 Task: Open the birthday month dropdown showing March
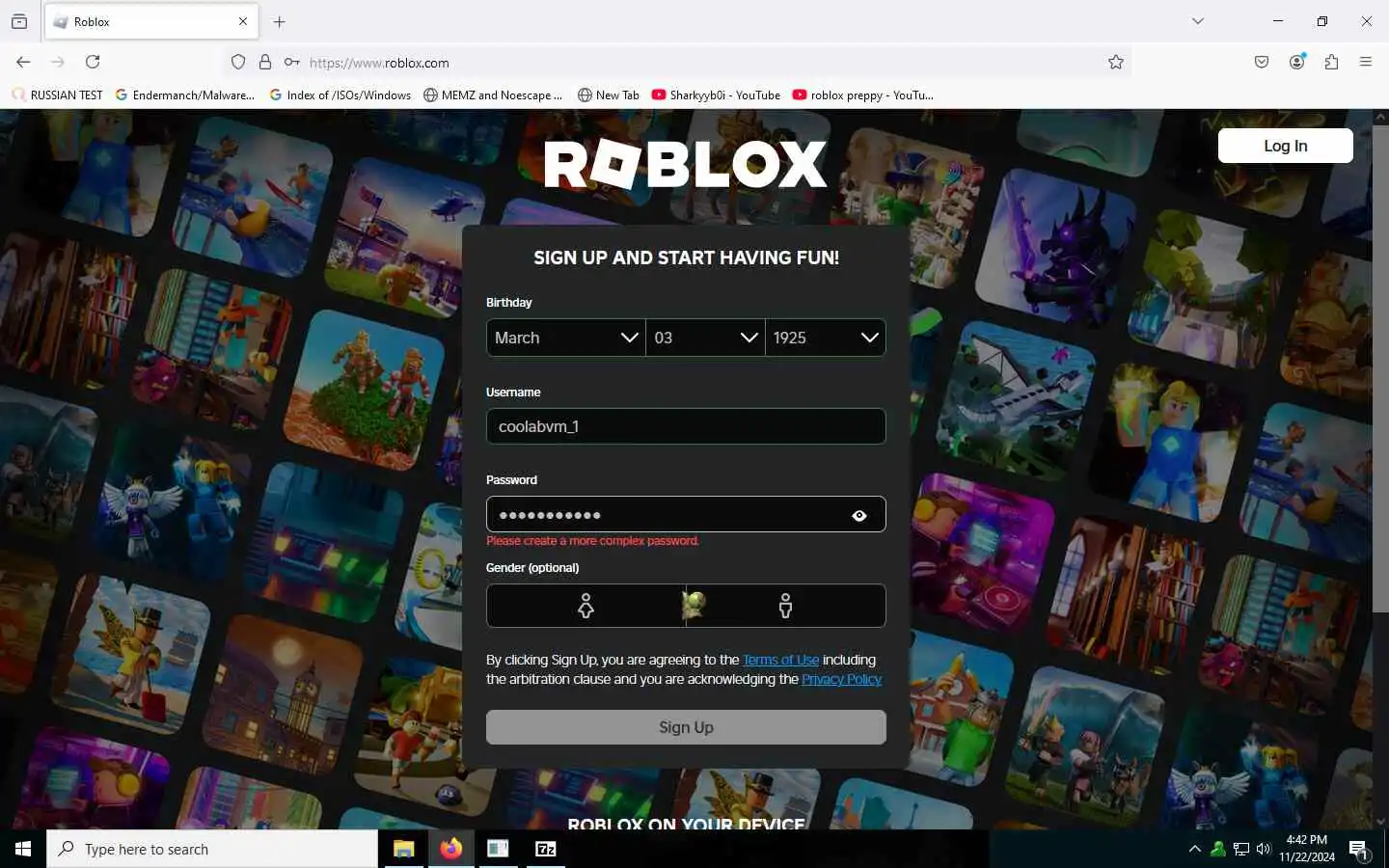point(566,338)
